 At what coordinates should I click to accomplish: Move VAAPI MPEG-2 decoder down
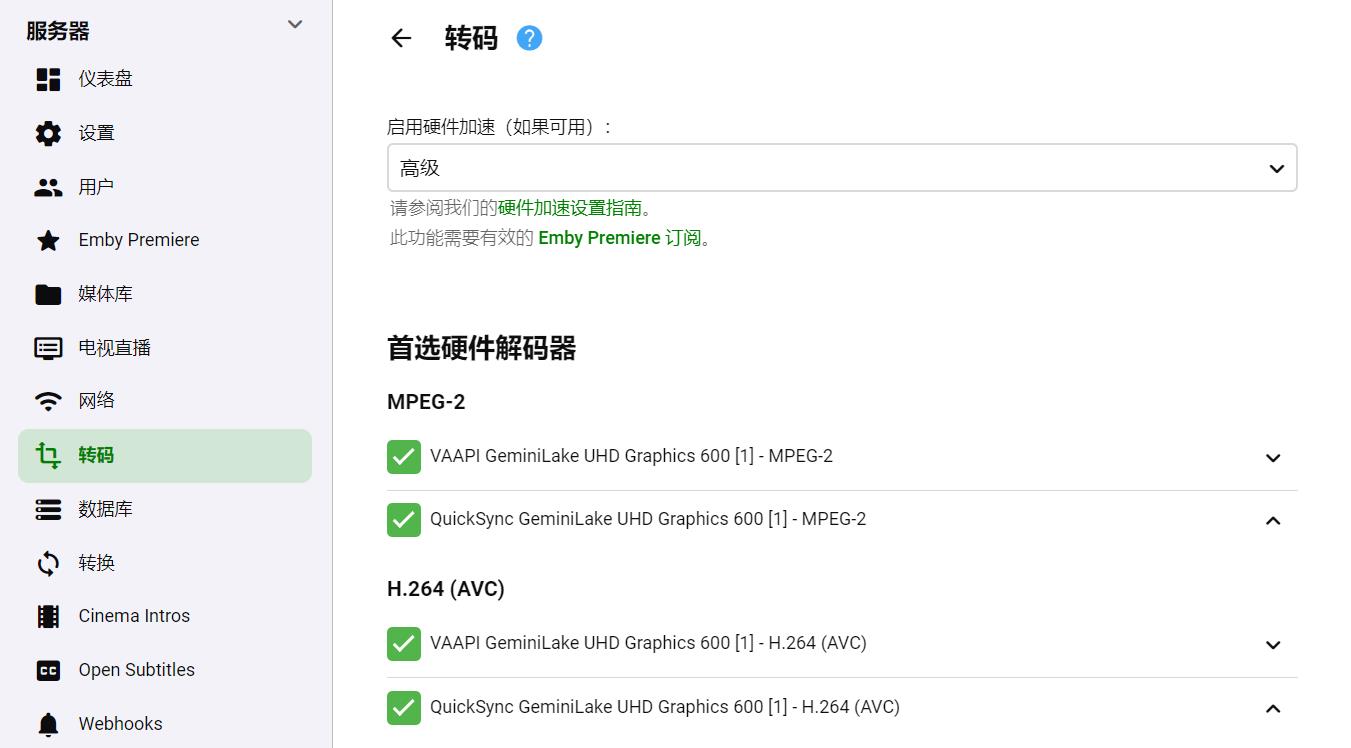point(1273,458)
